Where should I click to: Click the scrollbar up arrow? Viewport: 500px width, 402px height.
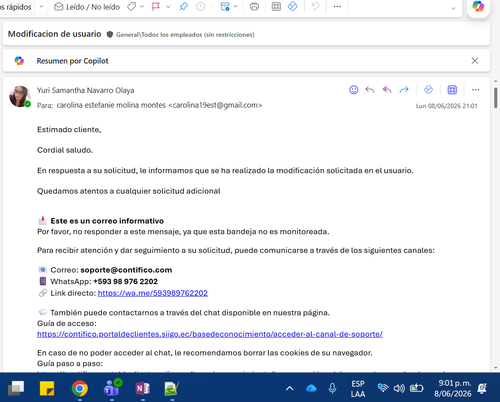[x=496, y=81]
